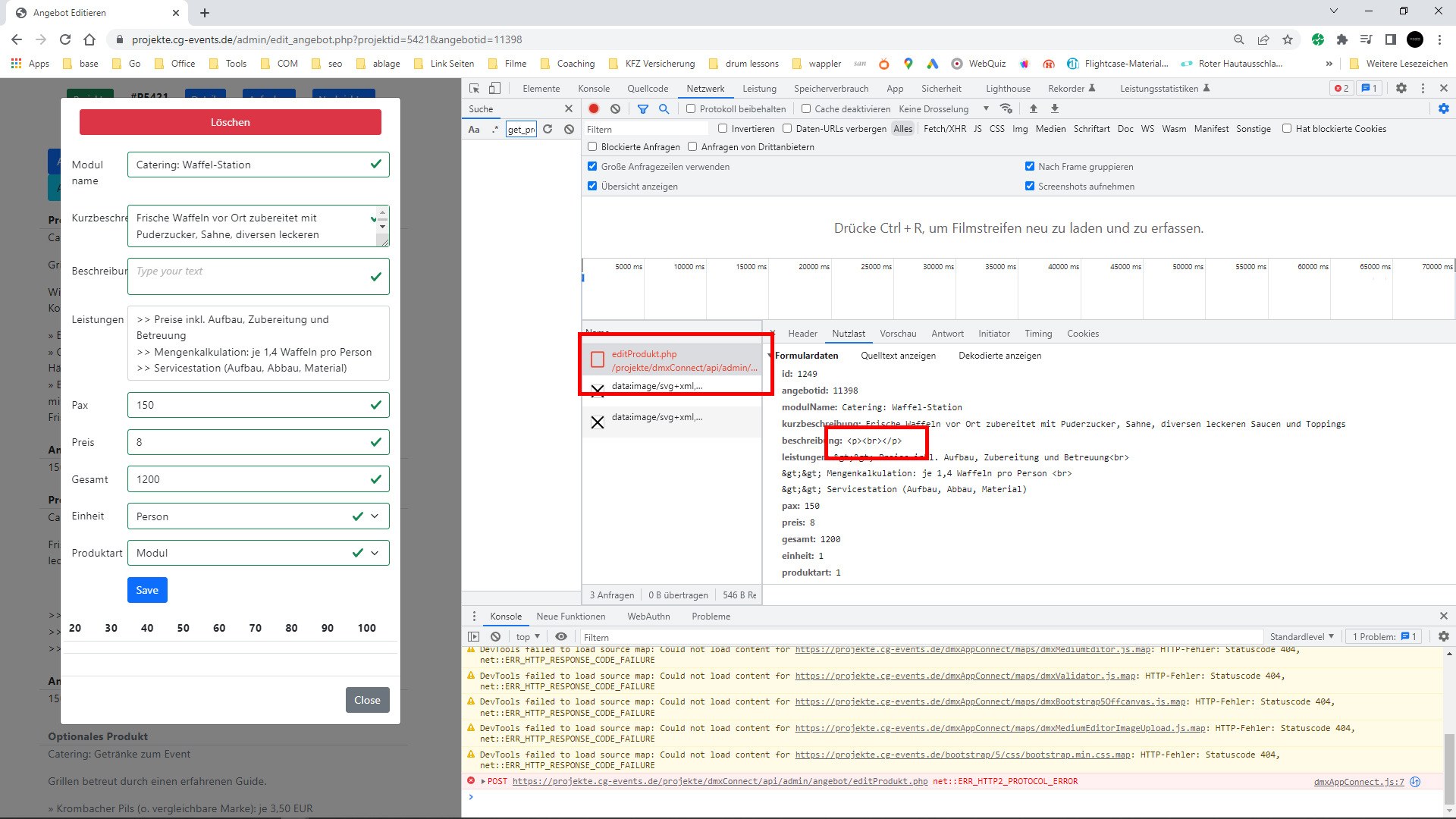1456x819 pixels.
Task: Reload the browser page
Action: tap(65, 39)
